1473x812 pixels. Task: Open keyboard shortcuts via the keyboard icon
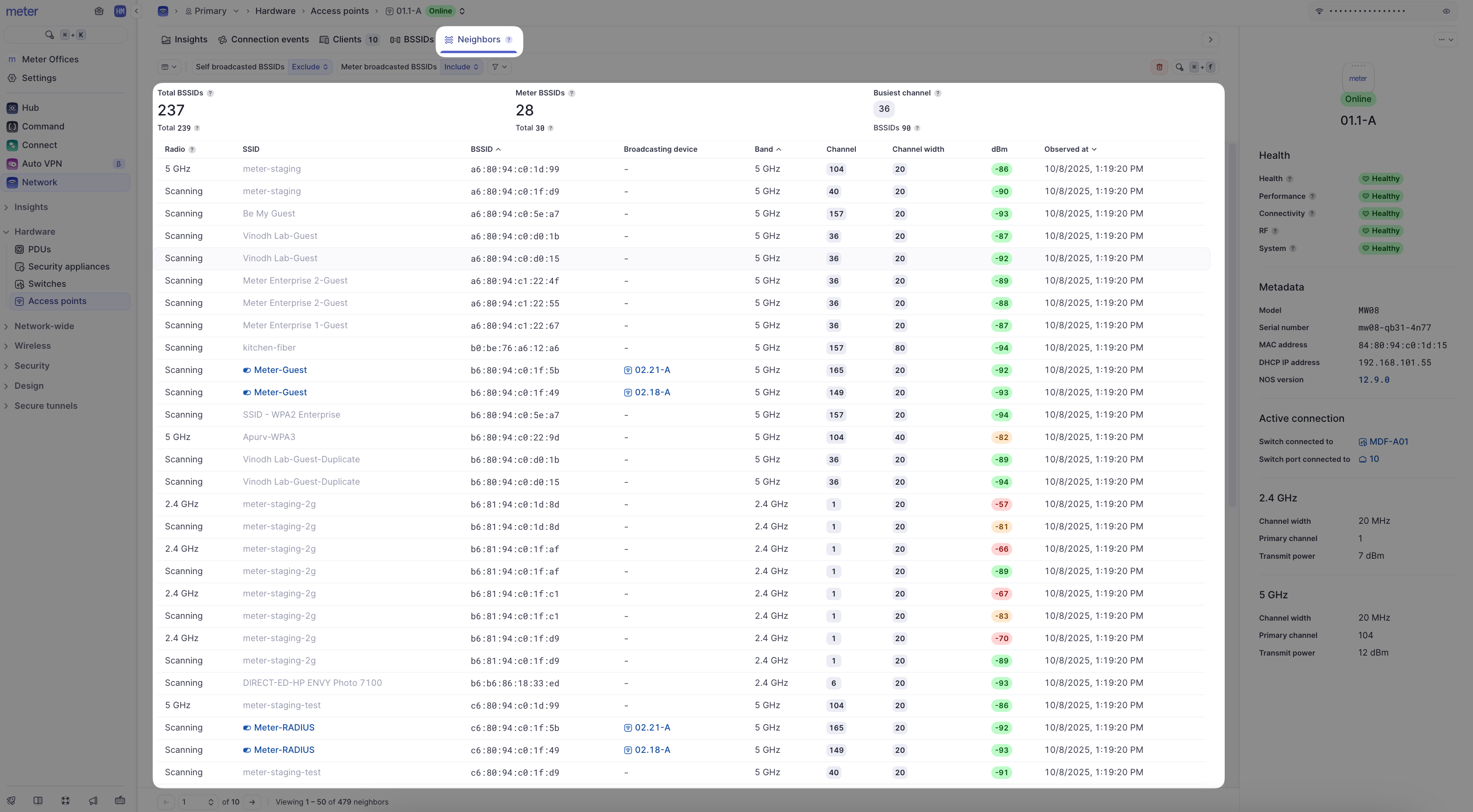click(120, 800)
